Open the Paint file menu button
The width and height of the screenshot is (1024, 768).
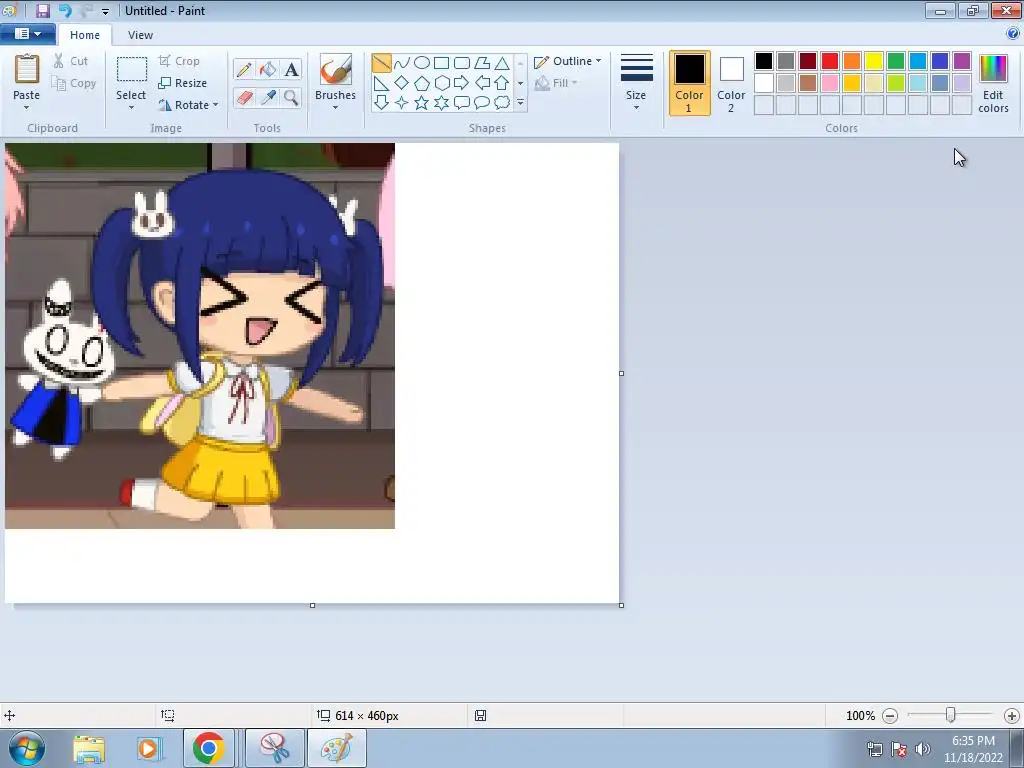click(27, 34)
